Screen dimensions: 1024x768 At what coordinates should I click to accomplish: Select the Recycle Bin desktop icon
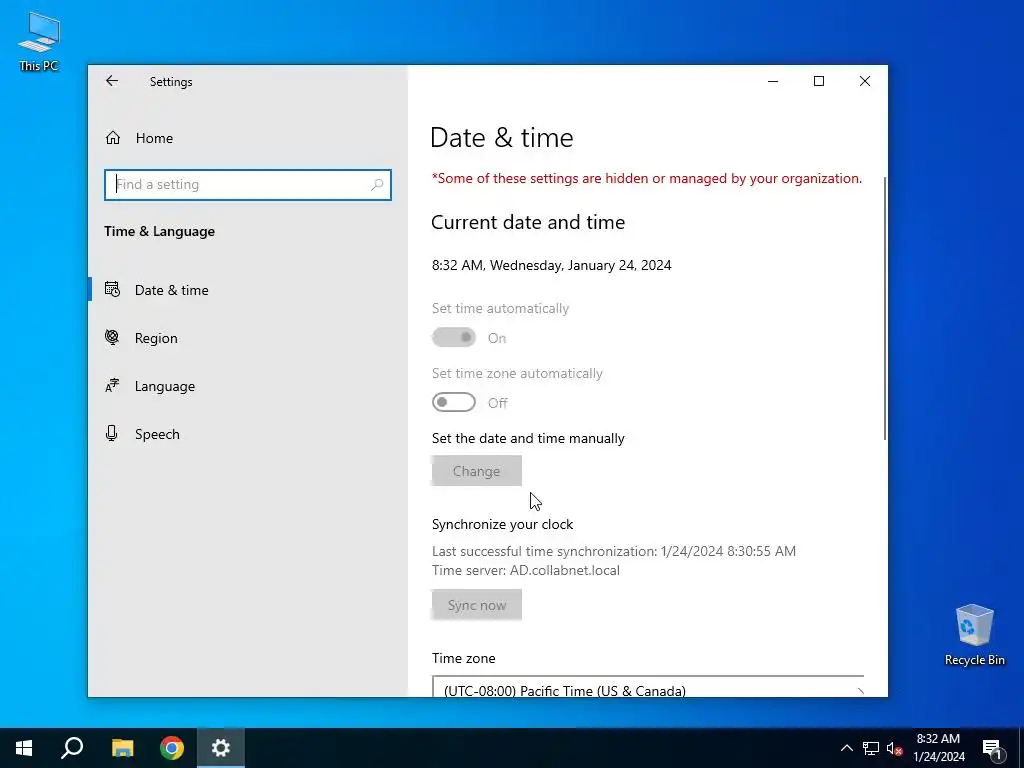pos(974,635)
